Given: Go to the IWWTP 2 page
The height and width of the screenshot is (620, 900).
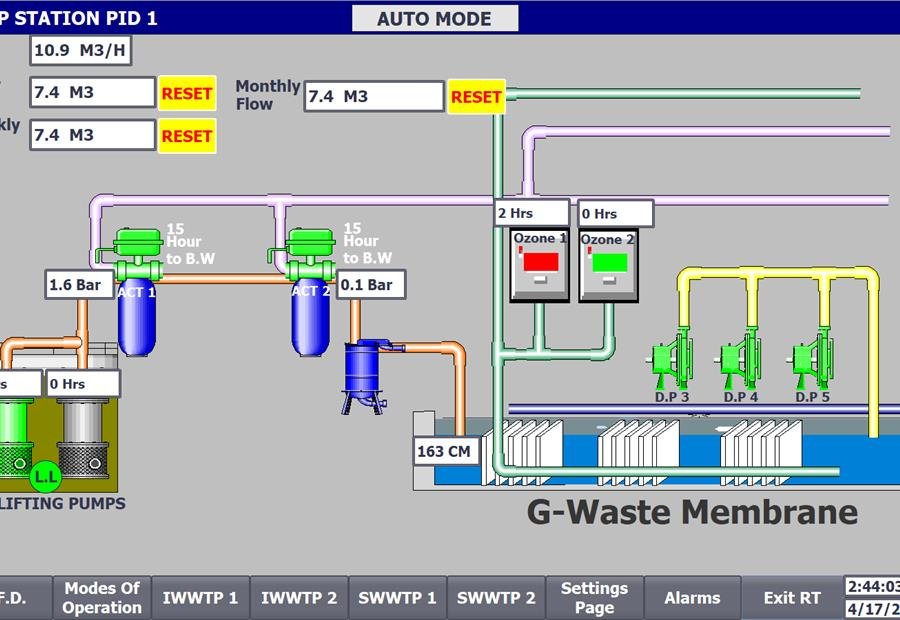Looking at the screenshot, I should 299,598.
